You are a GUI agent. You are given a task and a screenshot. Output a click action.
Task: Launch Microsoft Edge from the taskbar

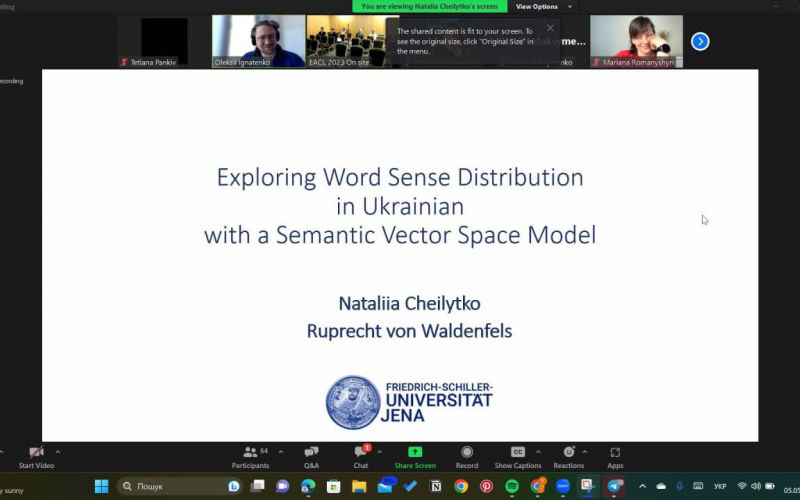coord(308,486)
